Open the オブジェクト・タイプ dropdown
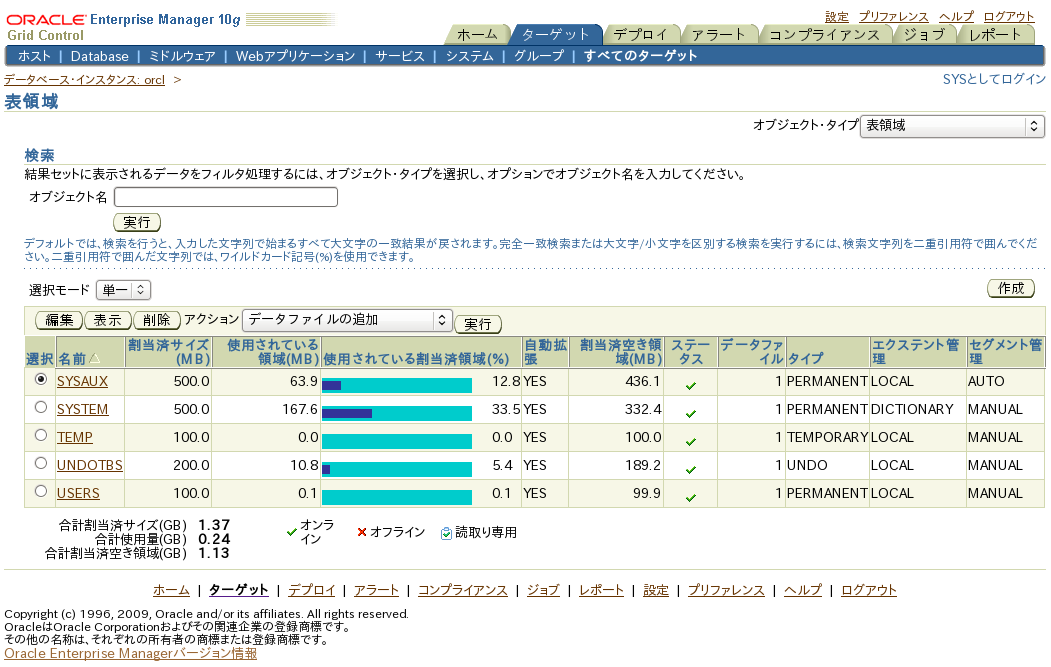1051x667 pixels. [952, 125]
